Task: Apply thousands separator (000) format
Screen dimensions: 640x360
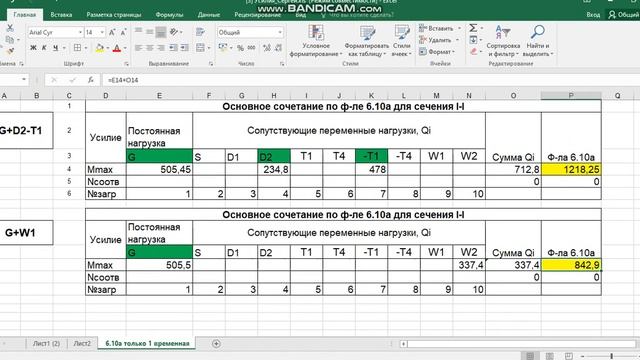Action: pos(251,48)
